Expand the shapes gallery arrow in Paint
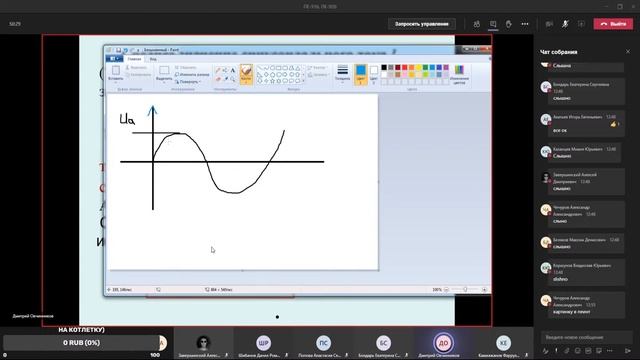This screenshot has height=360, width=640. (x=303, y=81)
